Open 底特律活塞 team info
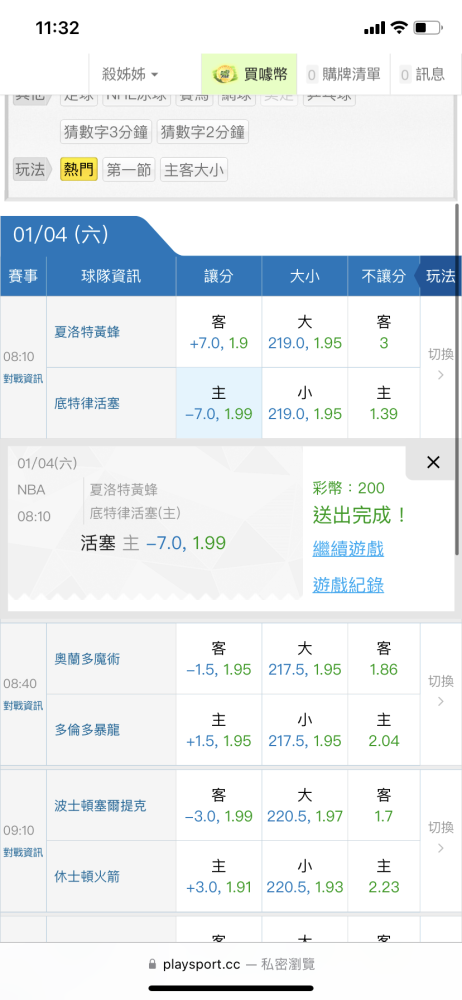 (x=87, y=403)
